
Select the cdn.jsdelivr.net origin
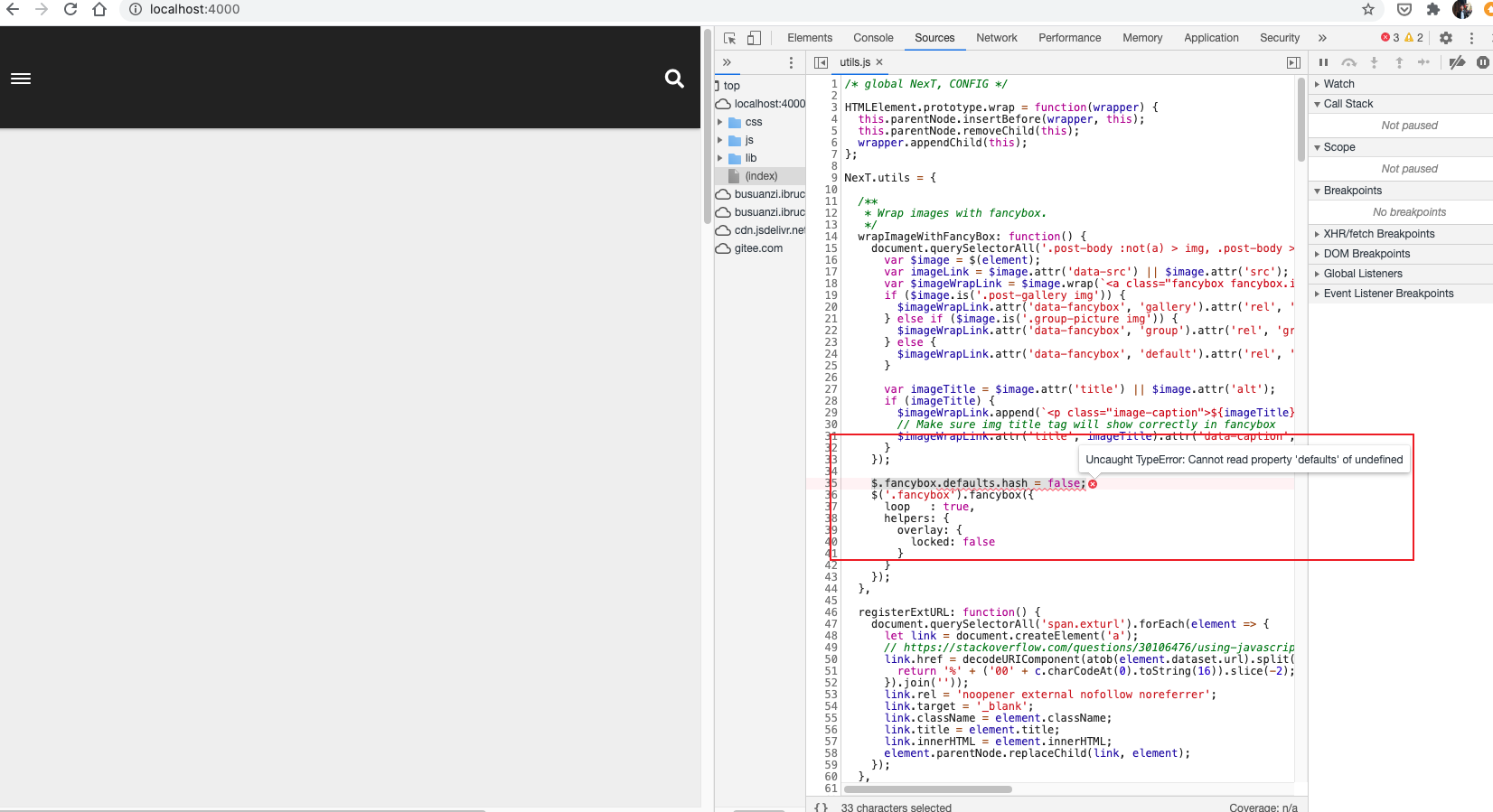tap(760, 230)
